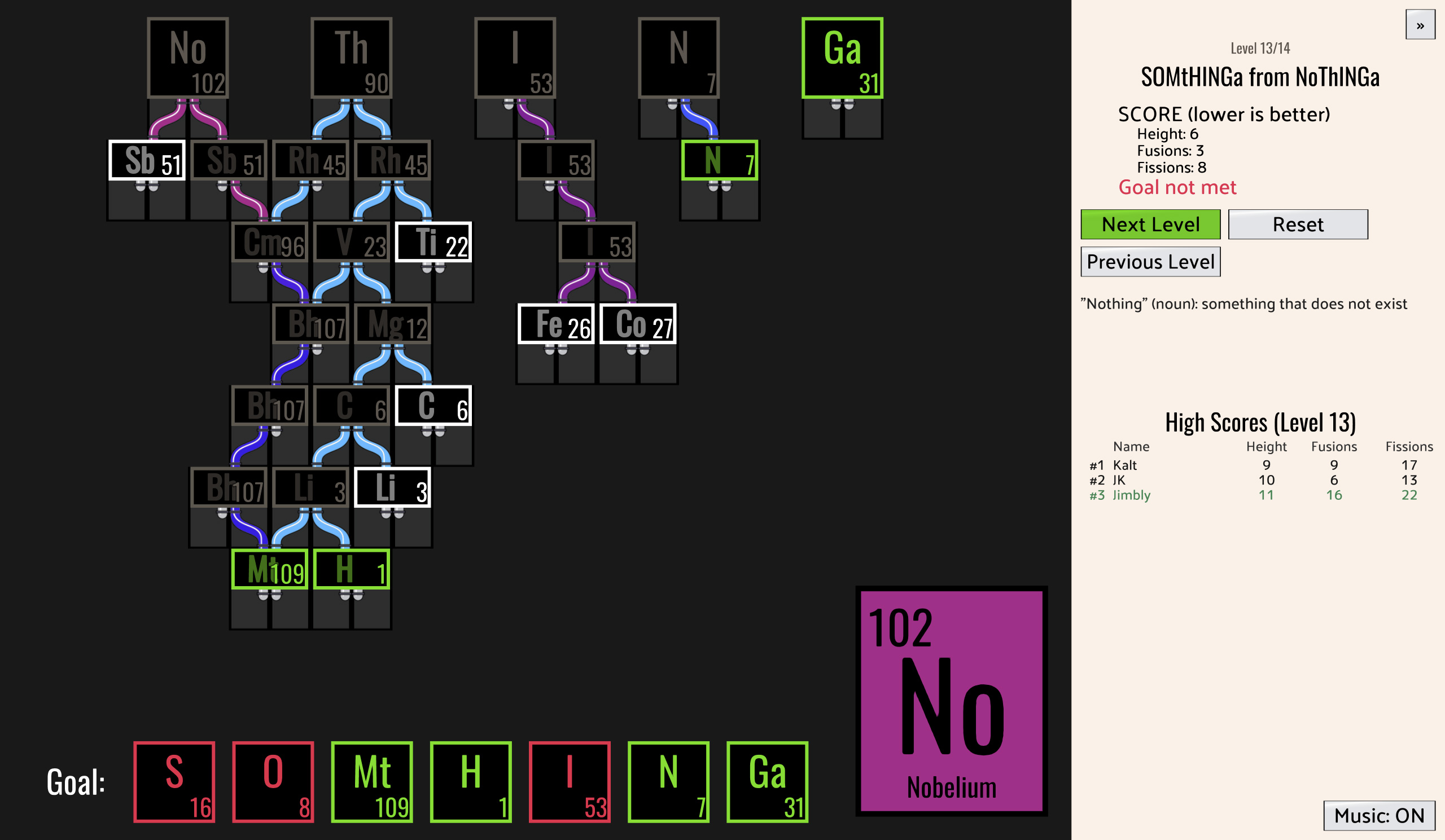The height and width of the screenshot is (840, 1445).
Task: Click the Nobelium No 102 starting tile
Action: pos(187,58)
